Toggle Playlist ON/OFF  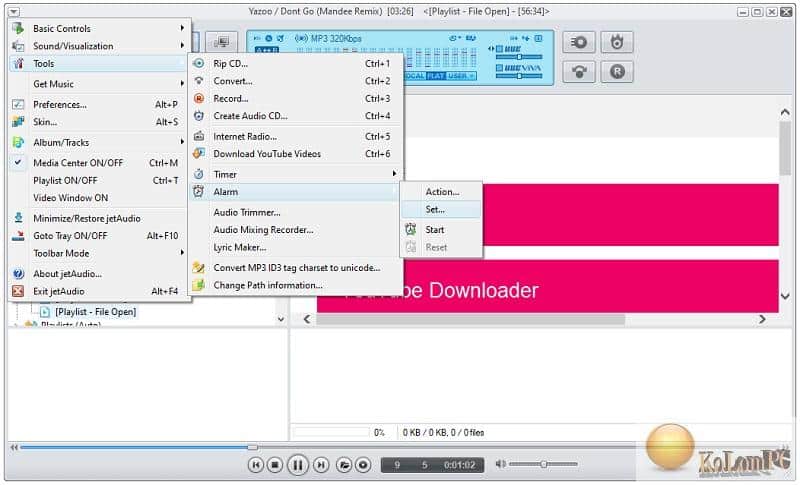point(99,181)
